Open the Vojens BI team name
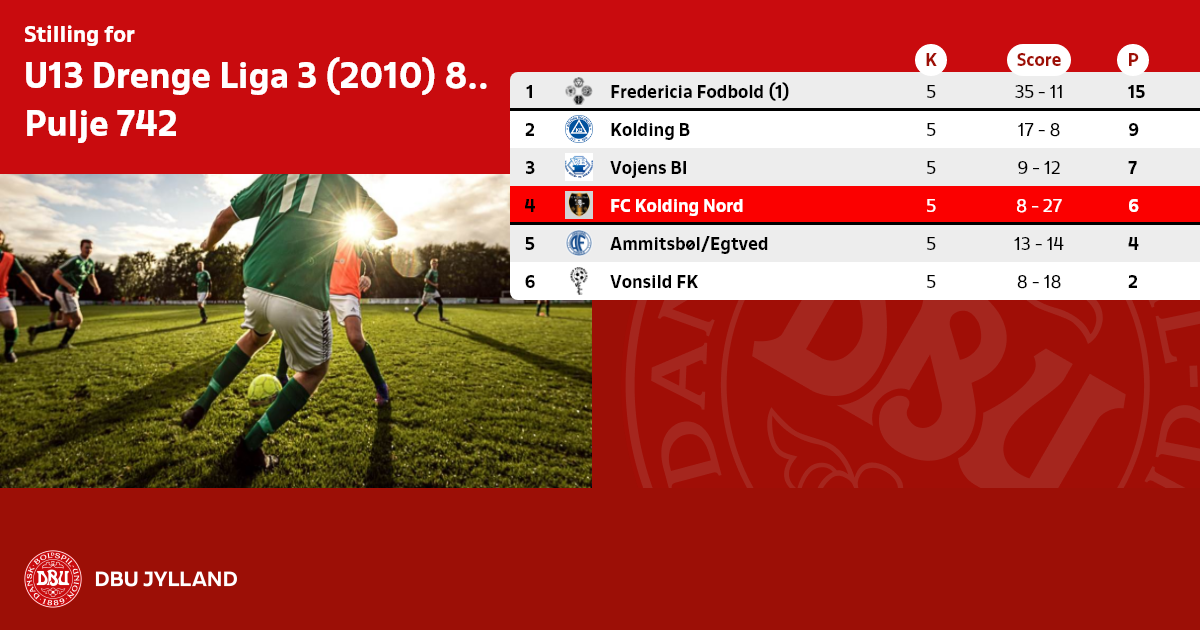 click(x=648, y=168)
